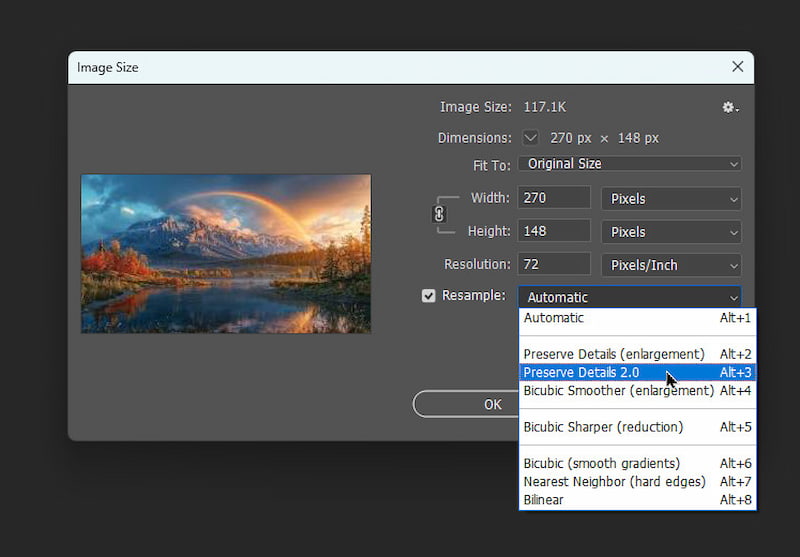Open the Resolution Pixels/Inch dropdown
The width and height of the screenshot is (800, 557).
tap(670, 265)
